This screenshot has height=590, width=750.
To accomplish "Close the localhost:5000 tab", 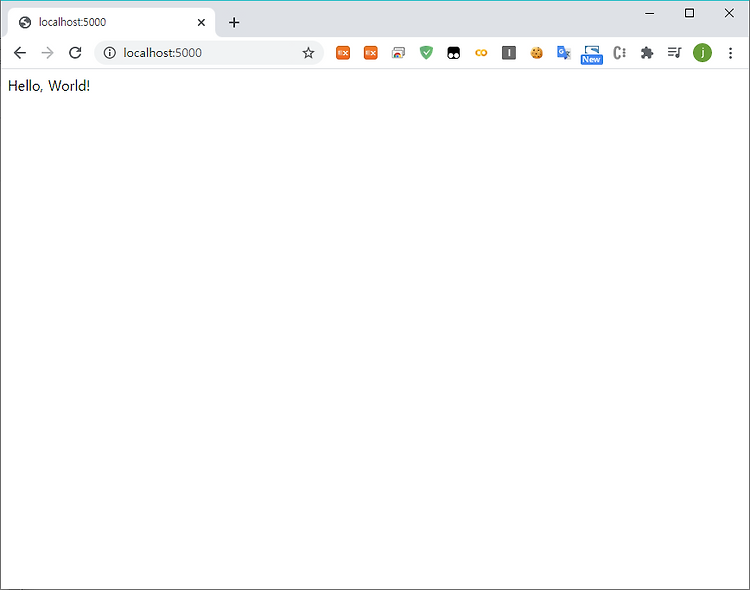I will point(201,22).
